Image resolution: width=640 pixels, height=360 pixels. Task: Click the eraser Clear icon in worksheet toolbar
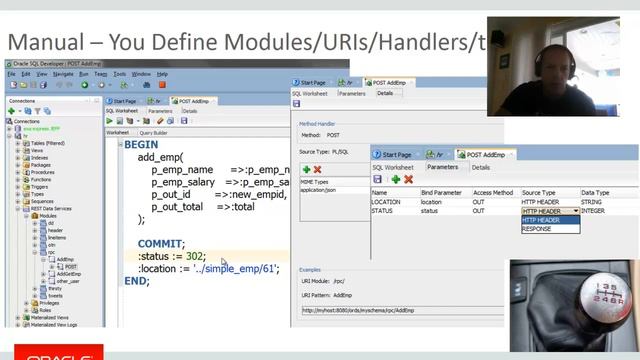(x=160, y=121)
